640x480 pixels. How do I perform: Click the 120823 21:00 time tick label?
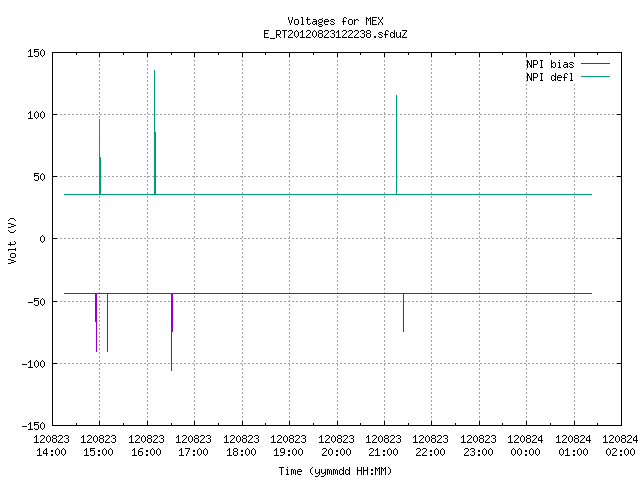383,446
